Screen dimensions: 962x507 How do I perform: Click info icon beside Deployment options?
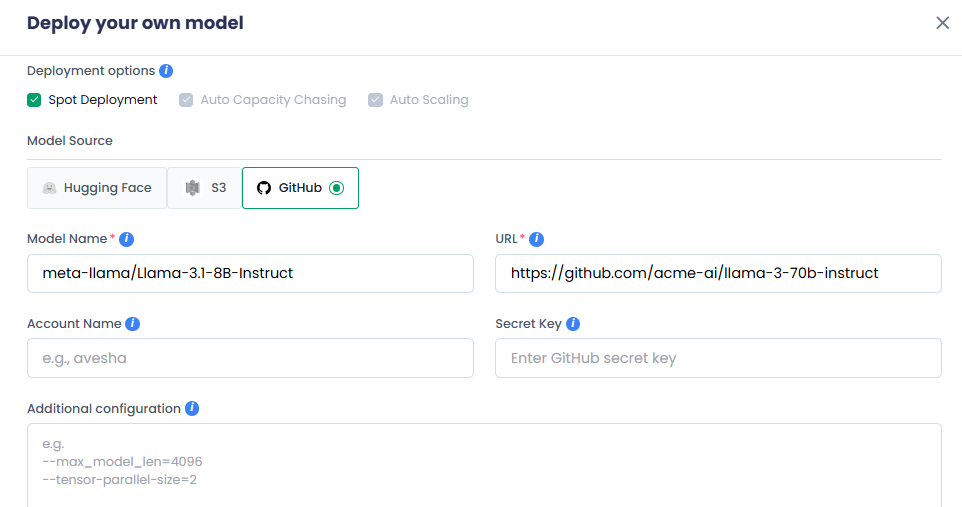tap(166, 71)
